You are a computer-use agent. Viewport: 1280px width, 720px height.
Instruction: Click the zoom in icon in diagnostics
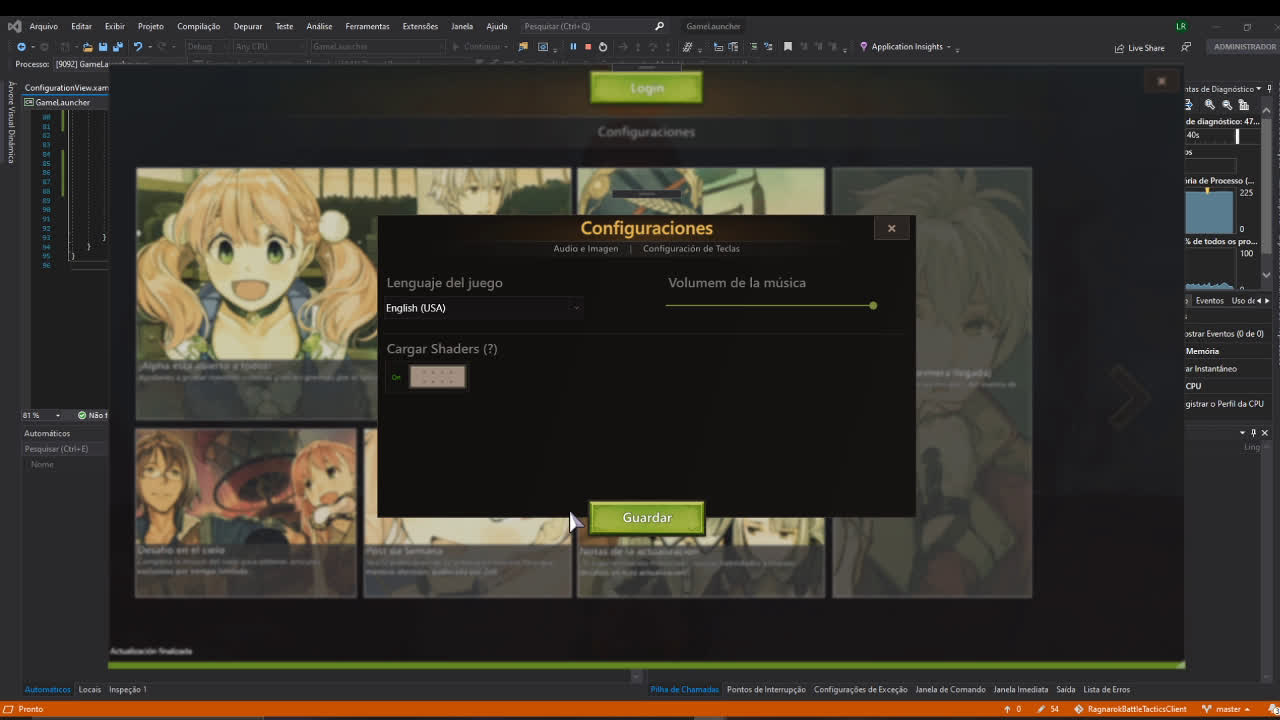pyautogui.click(x=1209, y=104)
